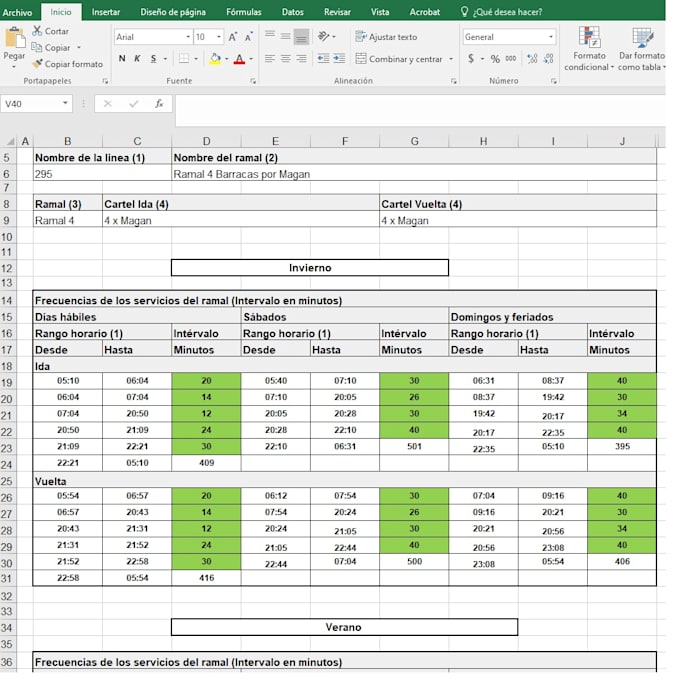
Task: Switch to the Insertar tab
Action: click(106, 12)
